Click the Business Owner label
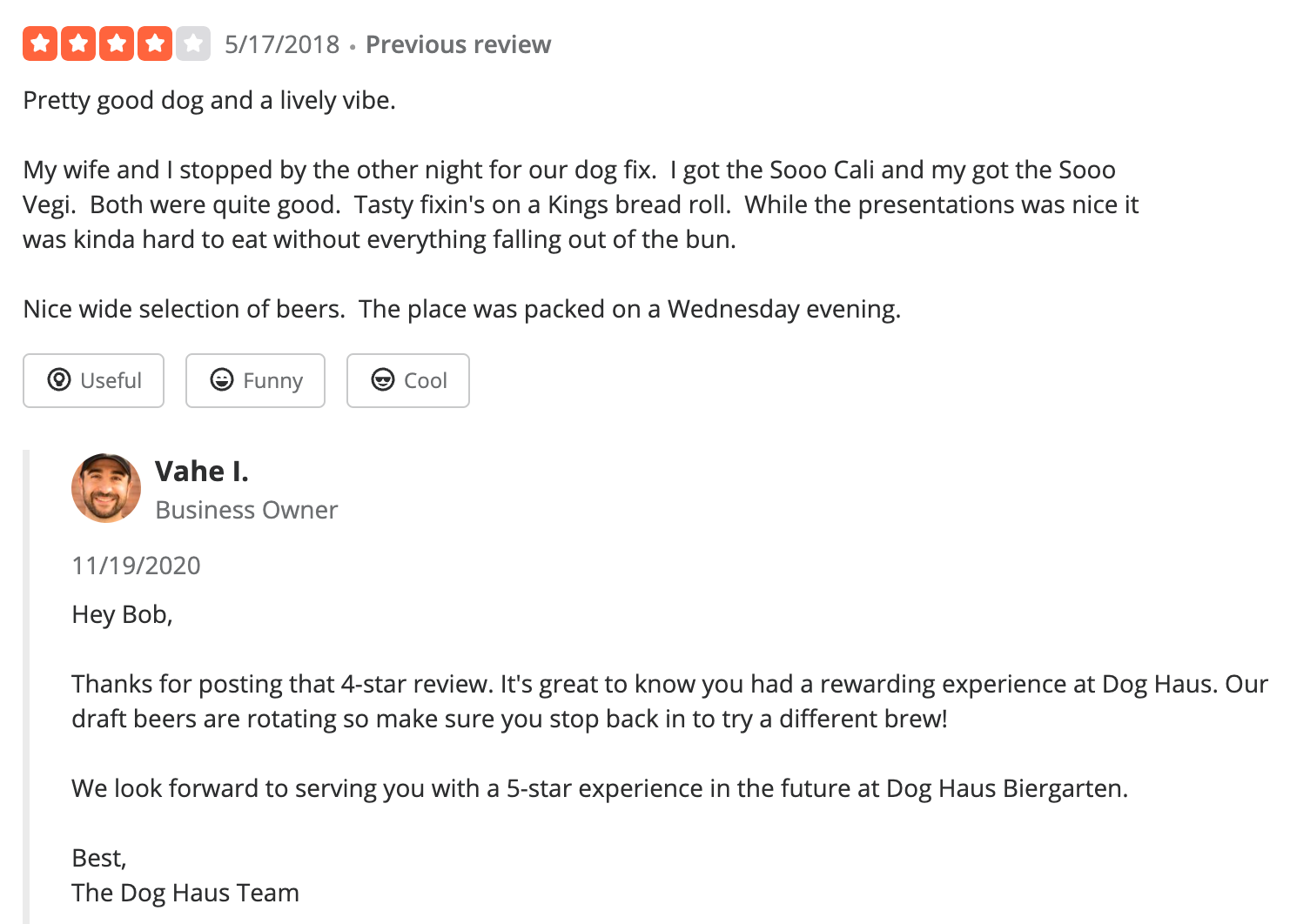1290x924 pixels. (x=246, y=510)
